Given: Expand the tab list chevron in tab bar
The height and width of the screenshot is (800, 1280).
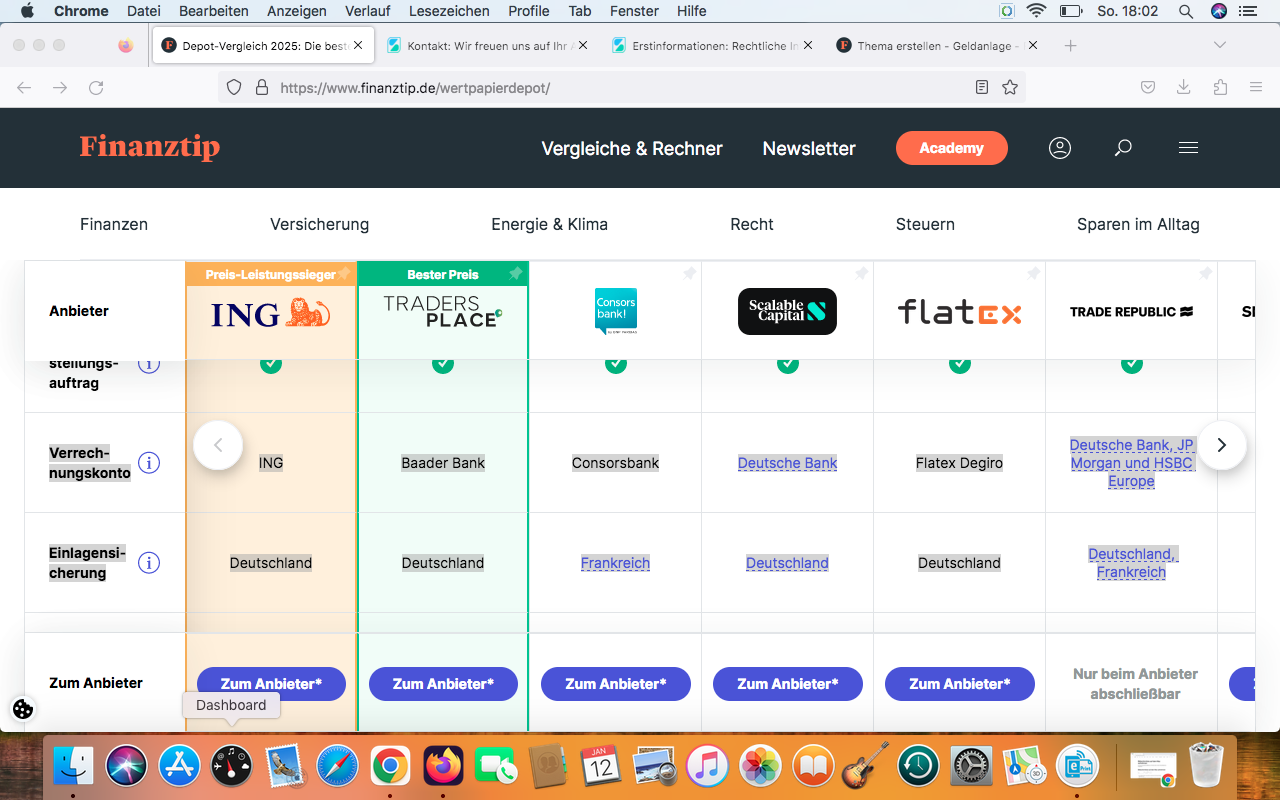Looking at the screenshot, I should coord(1219,45).
